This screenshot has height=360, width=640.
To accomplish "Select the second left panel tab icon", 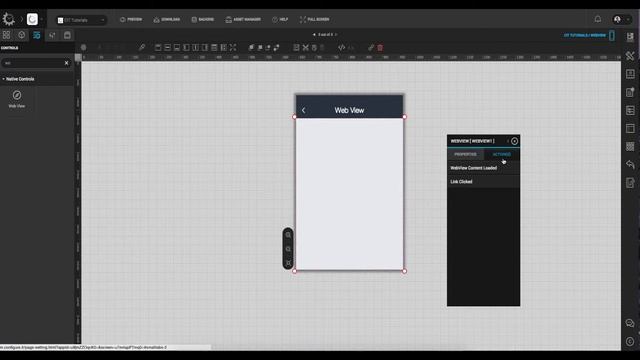I will pos(22,35).
